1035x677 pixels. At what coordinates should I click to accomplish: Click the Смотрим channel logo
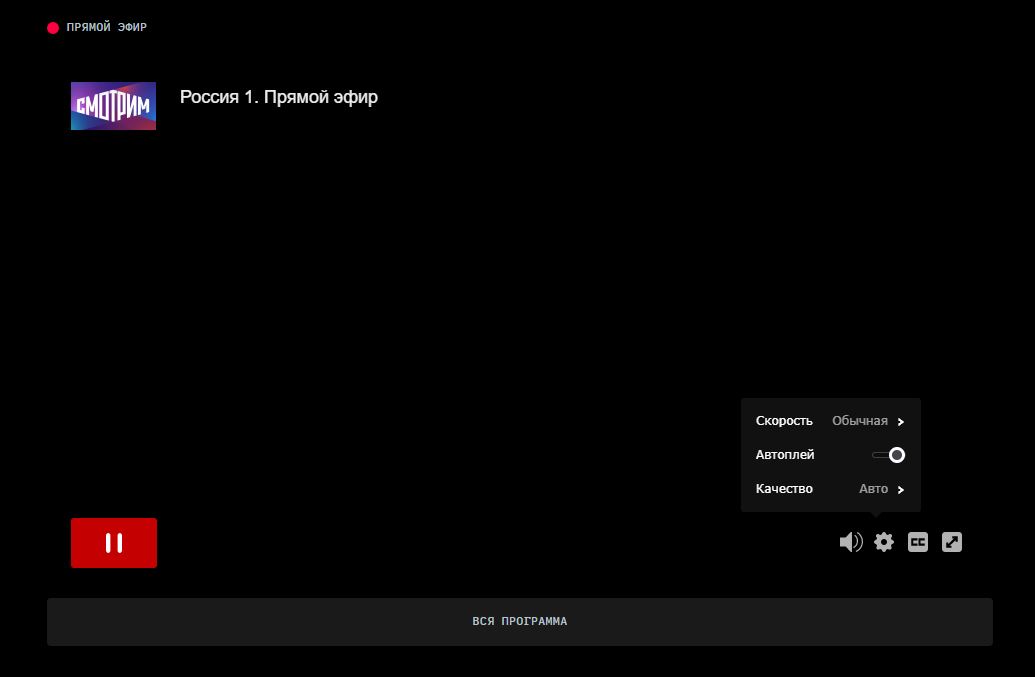click(114, 106)
